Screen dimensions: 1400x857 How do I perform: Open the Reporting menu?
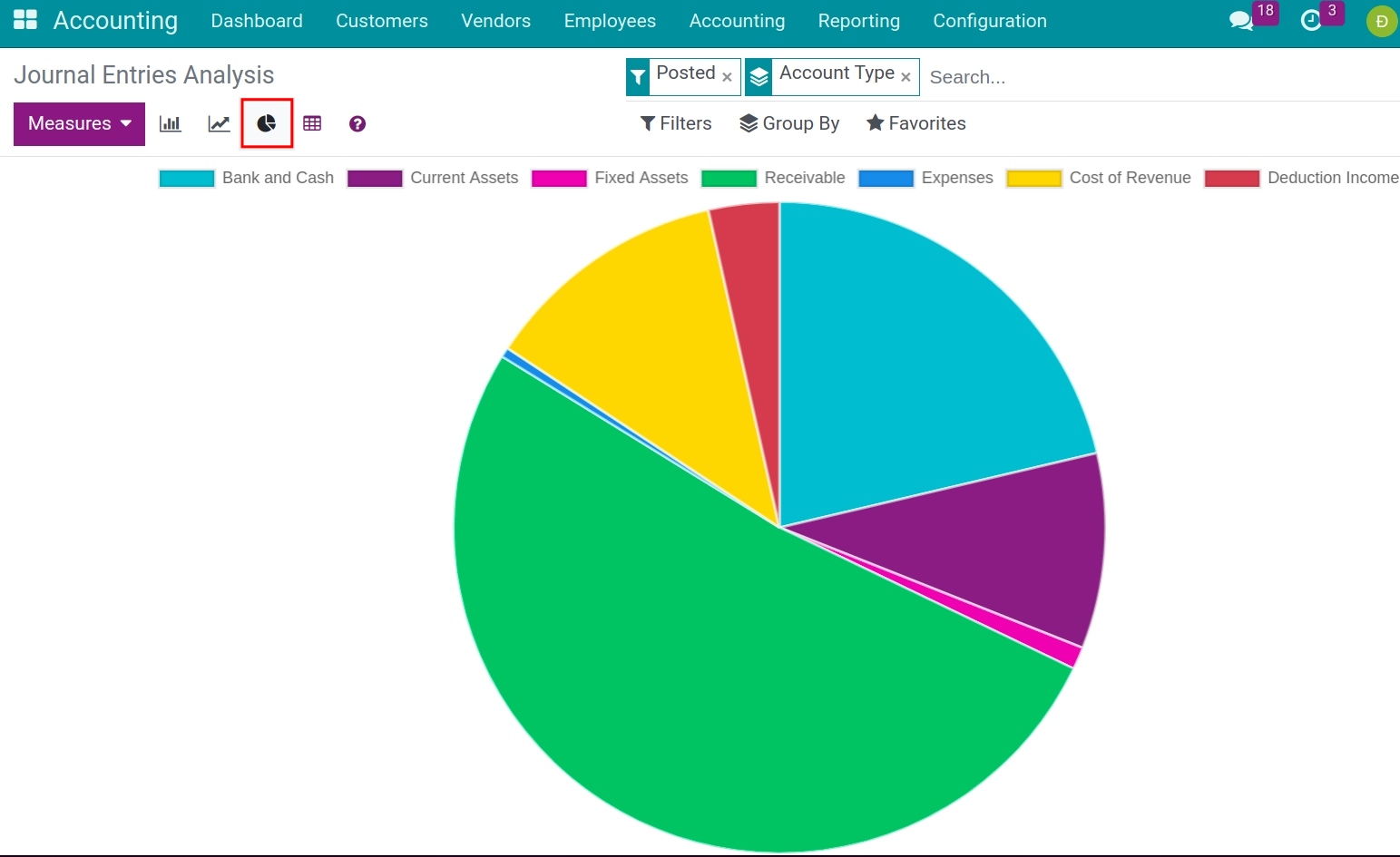(x=858, y=21)
